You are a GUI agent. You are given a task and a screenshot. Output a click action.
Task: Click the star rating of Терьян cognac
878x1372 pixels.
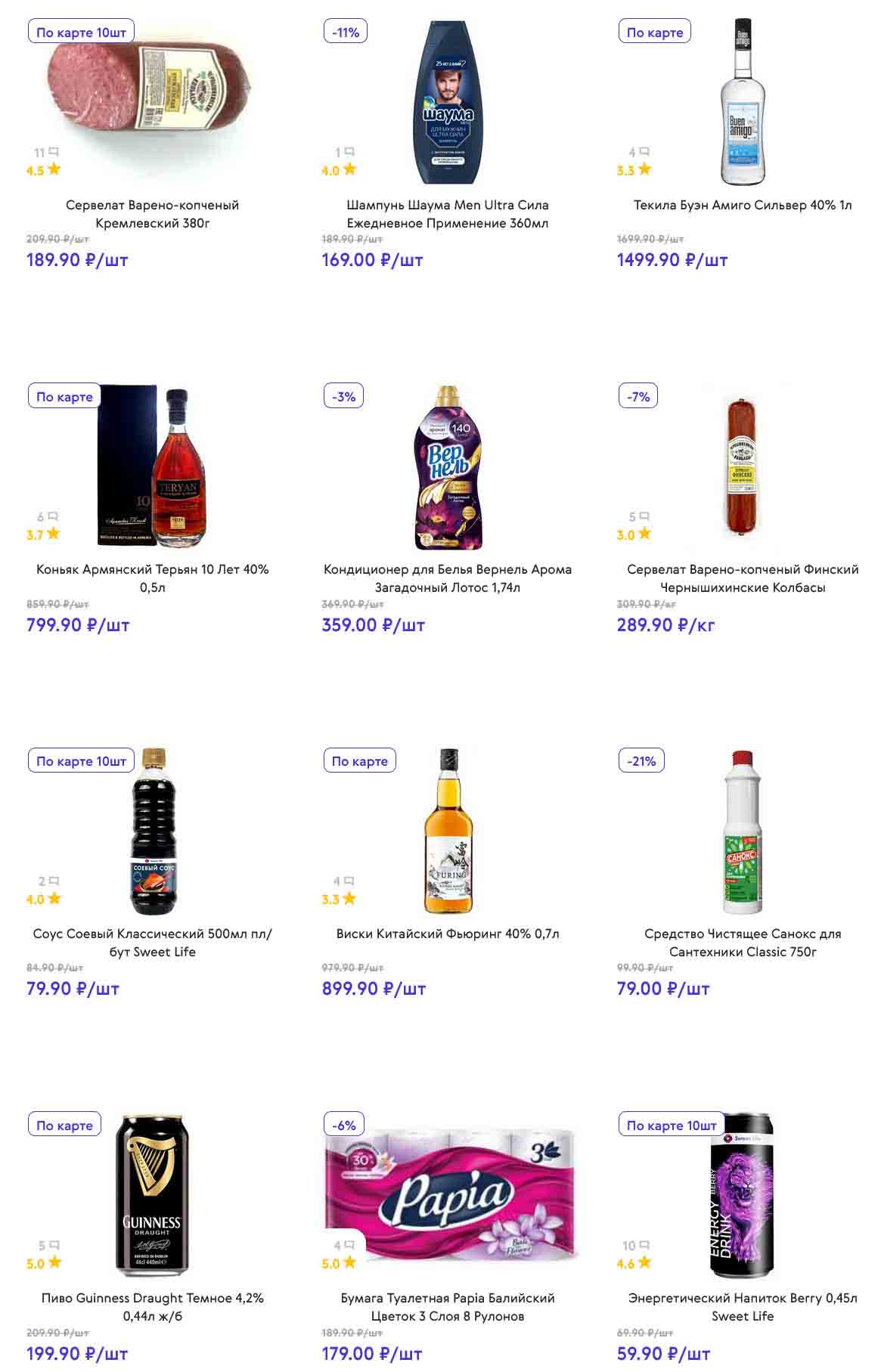[x=53, y=534]
